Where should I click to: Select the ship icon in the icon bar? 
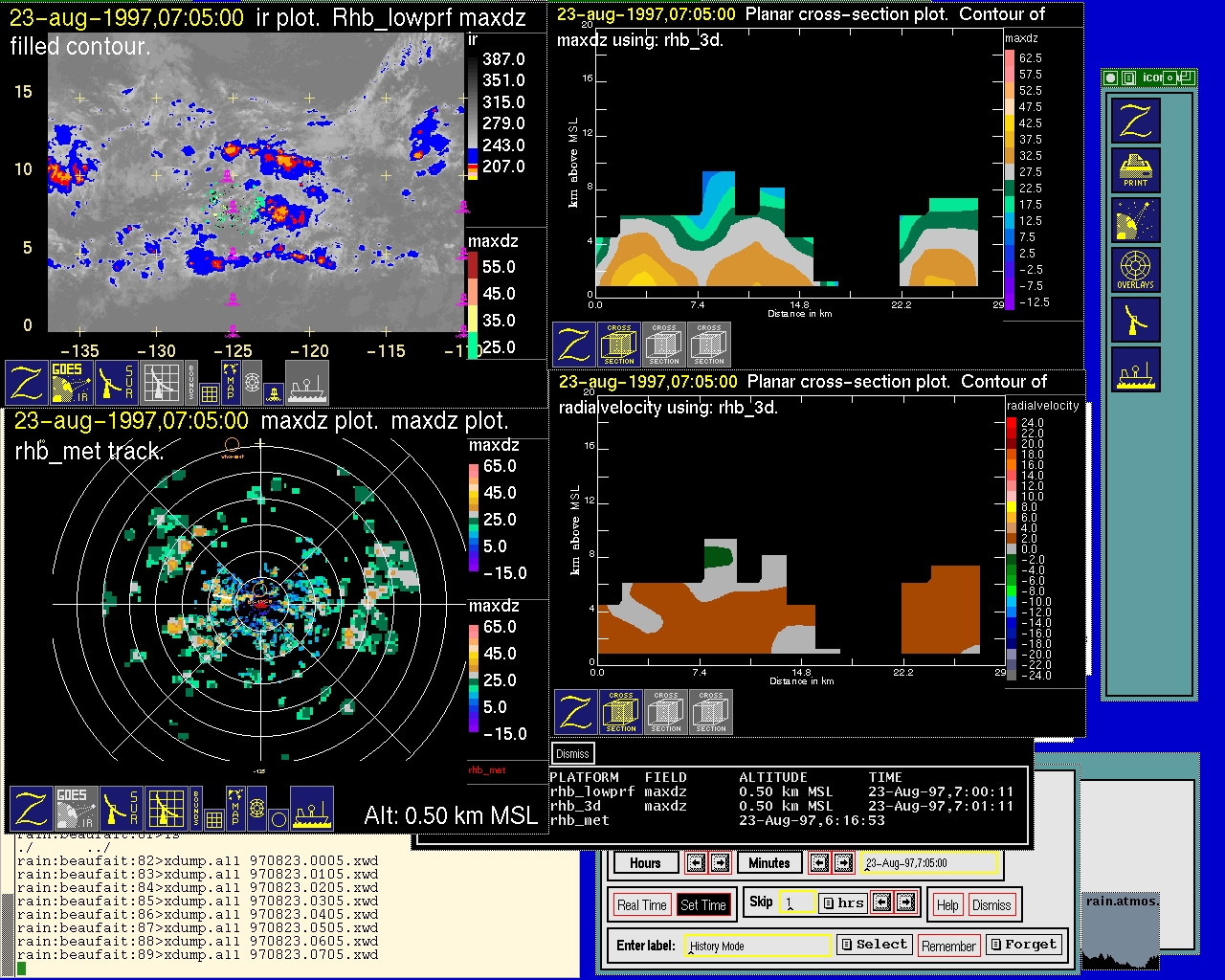1136,369
